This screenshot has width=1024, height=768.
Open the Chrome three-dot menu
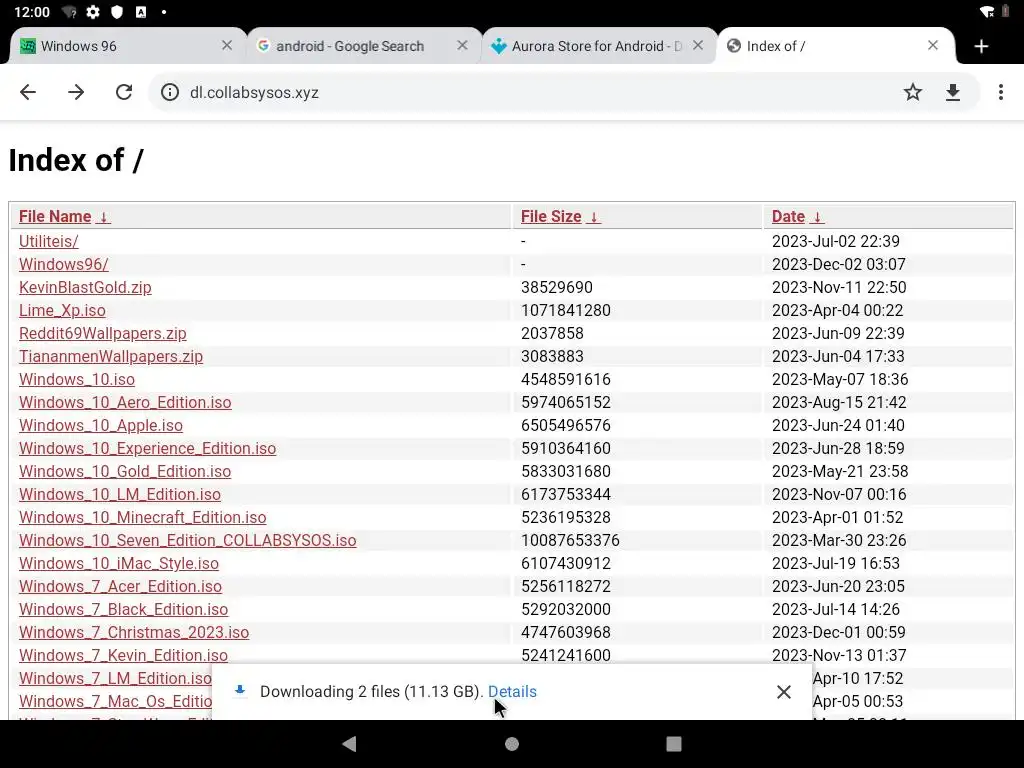[1000, 92]
